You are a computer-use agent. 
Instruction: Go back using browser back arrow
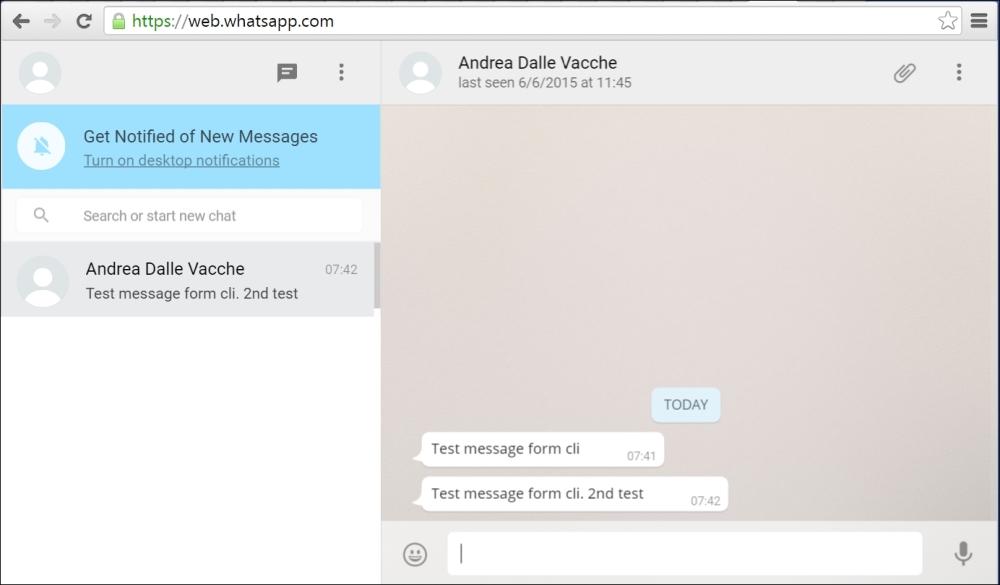click(x=21, y=21)
